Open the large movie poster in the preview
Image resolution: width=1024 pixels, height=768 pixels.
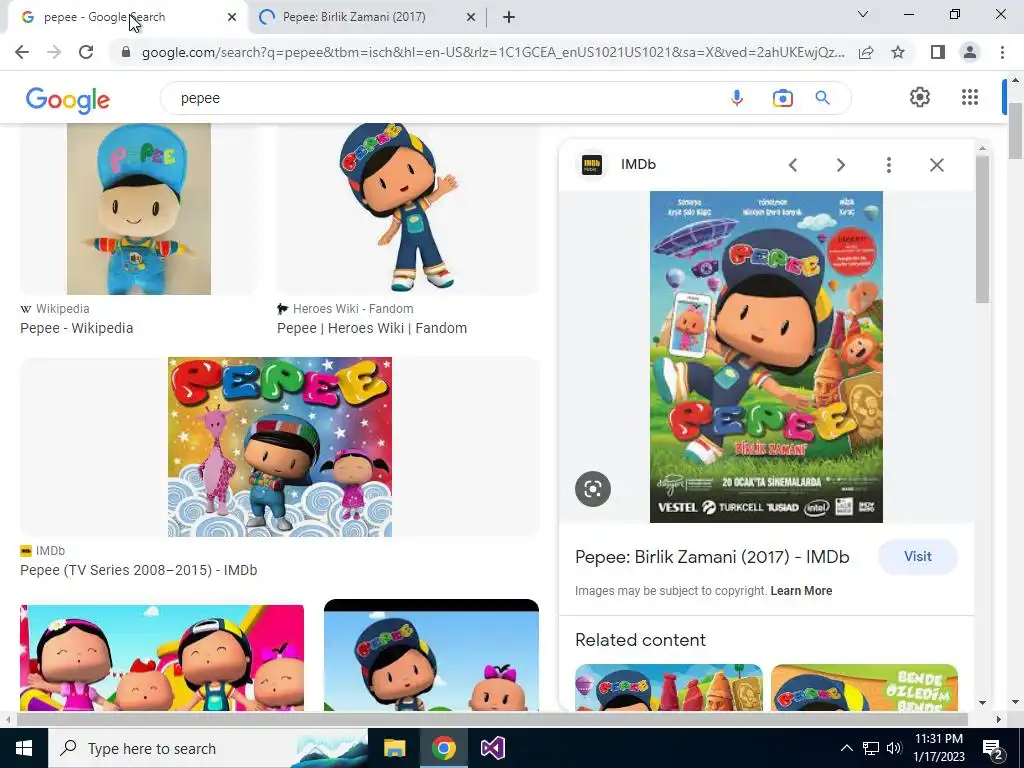766,357
